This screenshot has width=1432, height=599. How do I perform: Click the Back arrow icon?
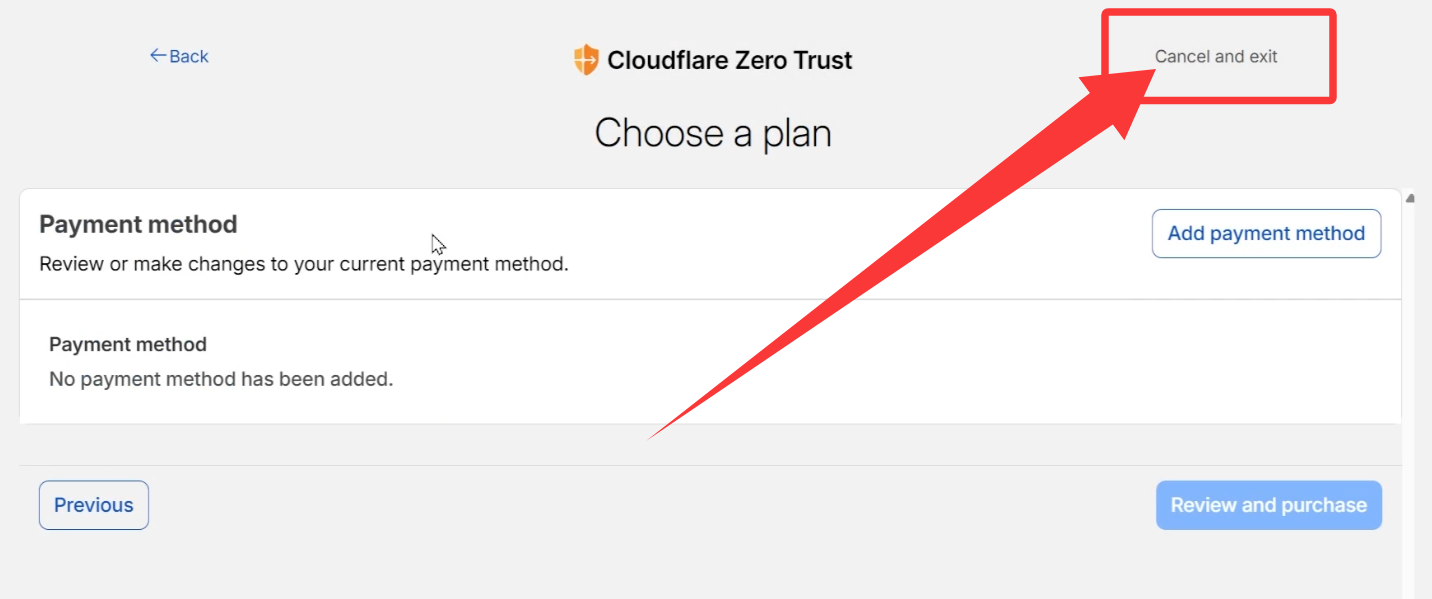click(x=157, y=56)
